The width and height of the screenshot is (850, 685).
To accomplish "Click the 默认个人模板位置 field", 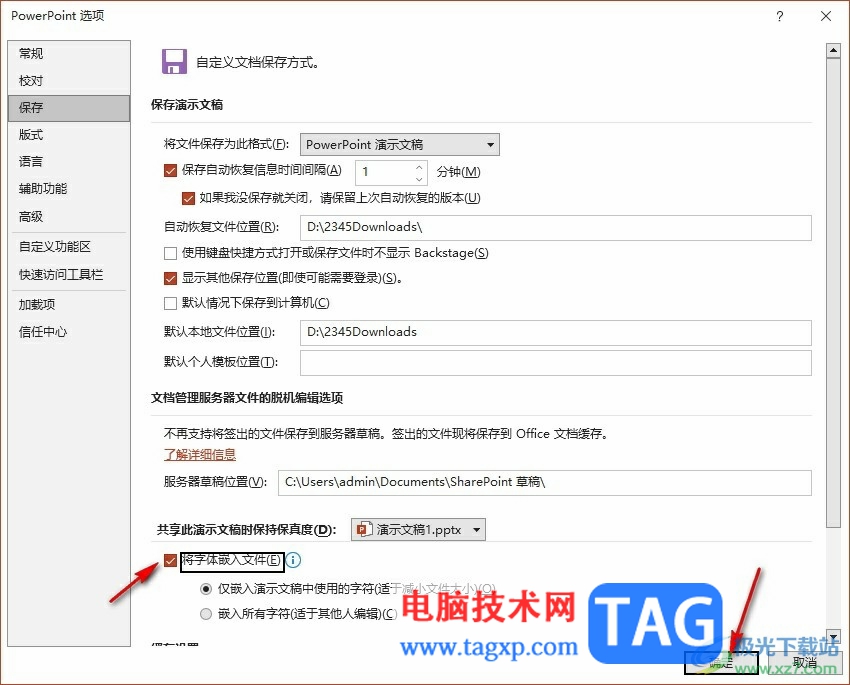I will [556, 363].
